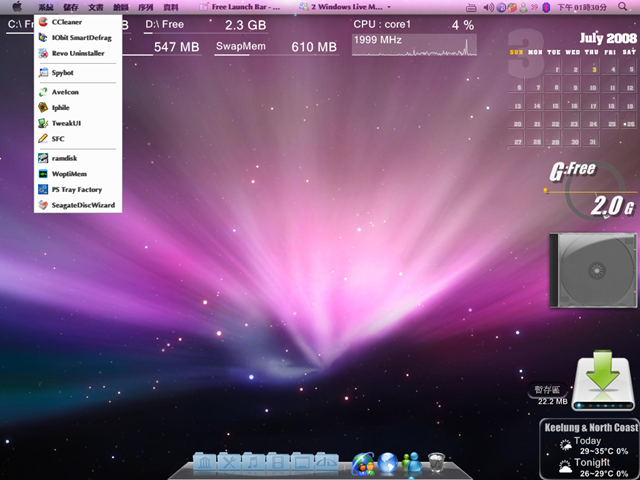Click the D:\ Free disk readout
Image resolution: width=640 pixels, height=480 pixels.
point(206,25)
